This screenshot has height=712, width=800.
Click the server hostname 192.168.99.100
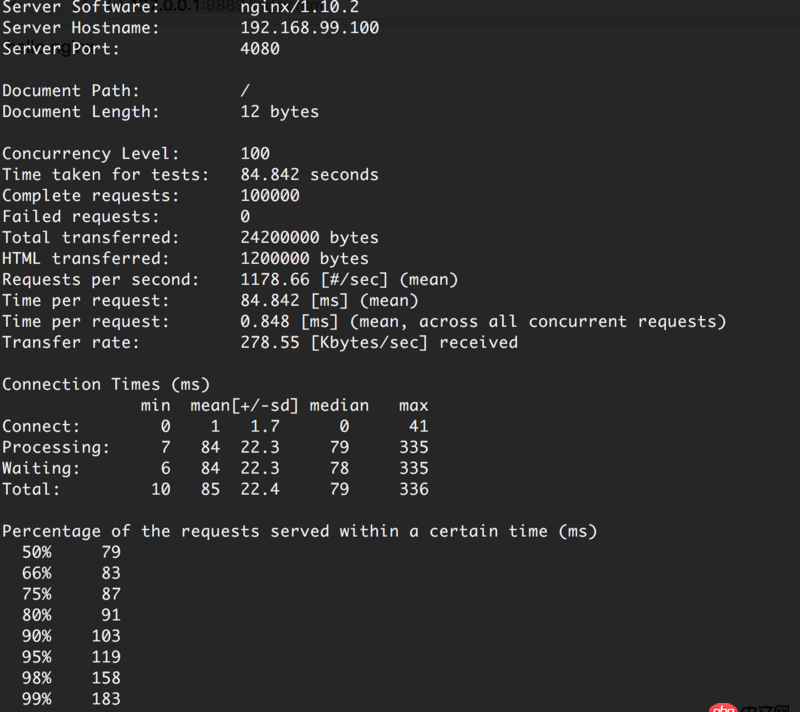(307, 28)
